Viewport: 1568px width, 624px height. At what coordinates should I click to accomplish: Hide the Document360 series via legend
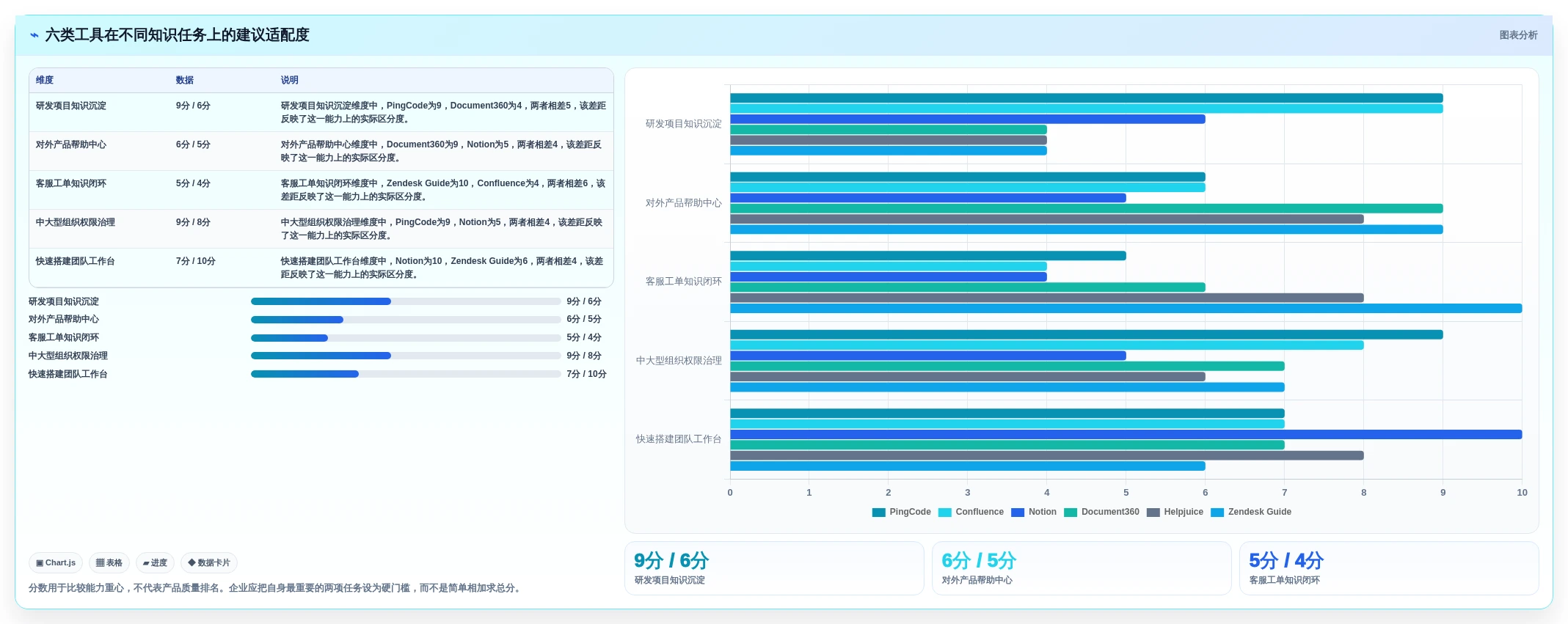click(1101, 513)
